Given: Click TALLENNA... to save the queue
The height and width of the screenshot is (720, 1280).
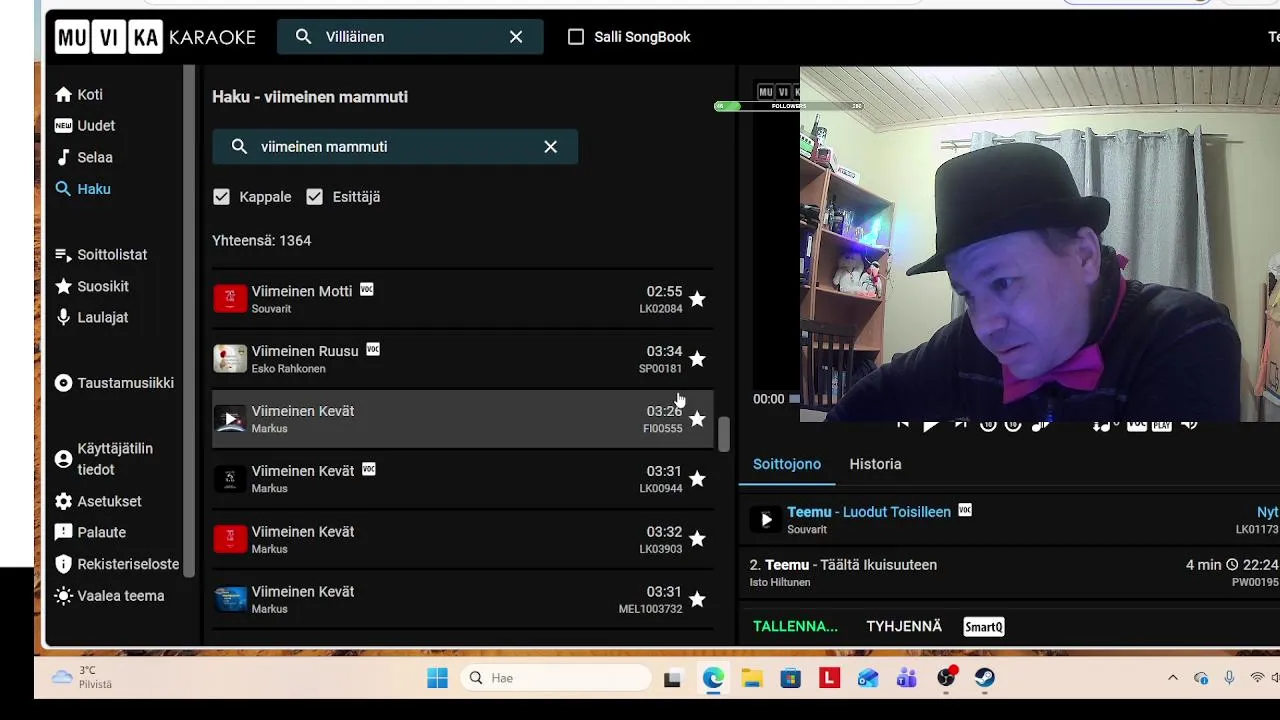Looking at the screenshot, I should [795, 627].
